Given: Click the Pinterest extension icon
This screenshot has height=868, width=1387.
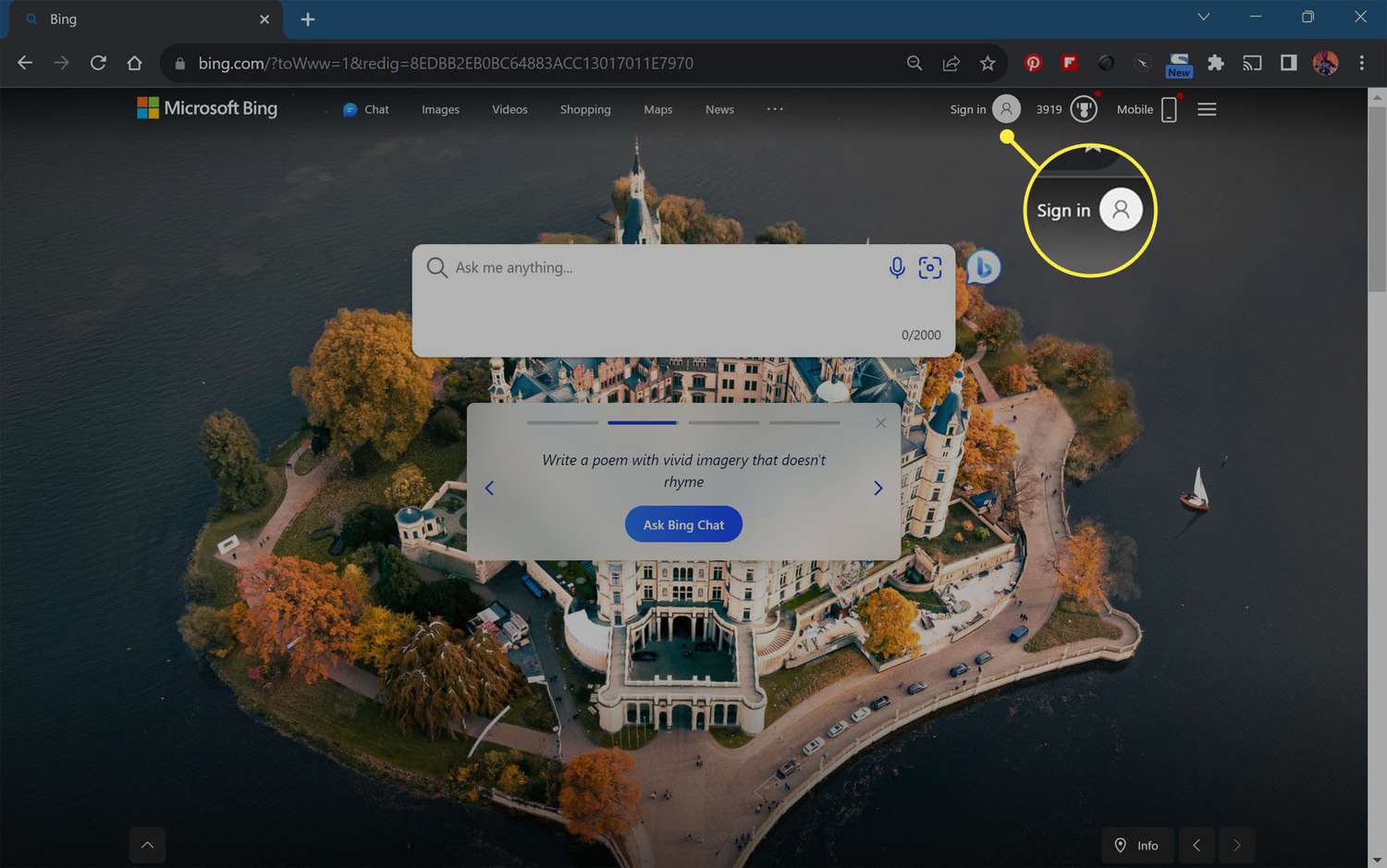Looking at the screenshot, I should (x=1033, y=63).
